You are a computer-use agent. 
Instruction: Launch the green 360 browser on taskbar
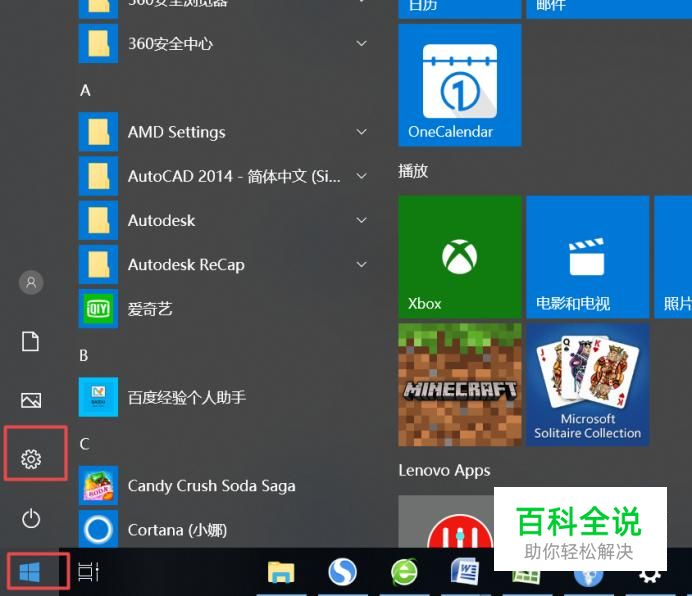tap(404, 572)
